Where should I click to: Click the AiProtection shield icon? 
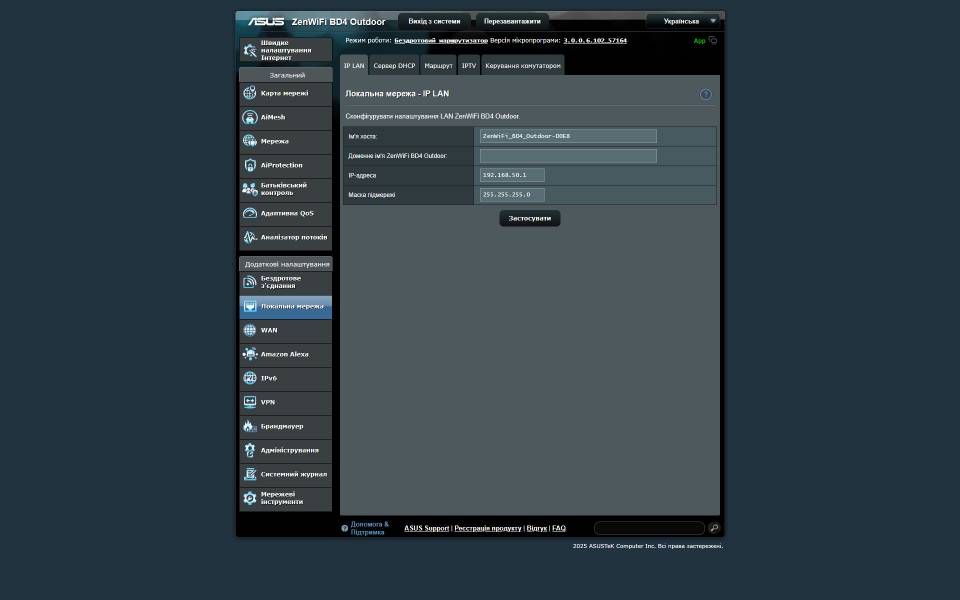pos(250,165)
